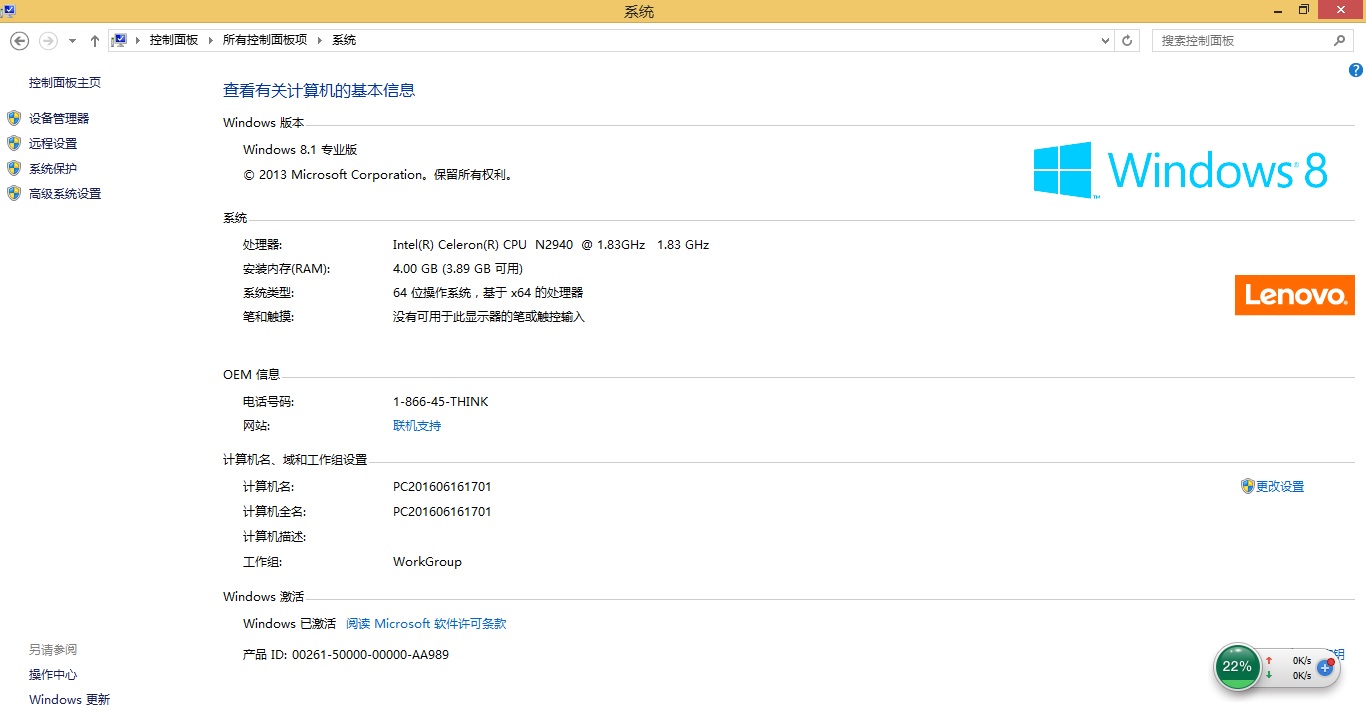This screenshot has height=728, width=1366.
Task: Focus the 搜索控制面板 search box
Action: (1242, 41)
